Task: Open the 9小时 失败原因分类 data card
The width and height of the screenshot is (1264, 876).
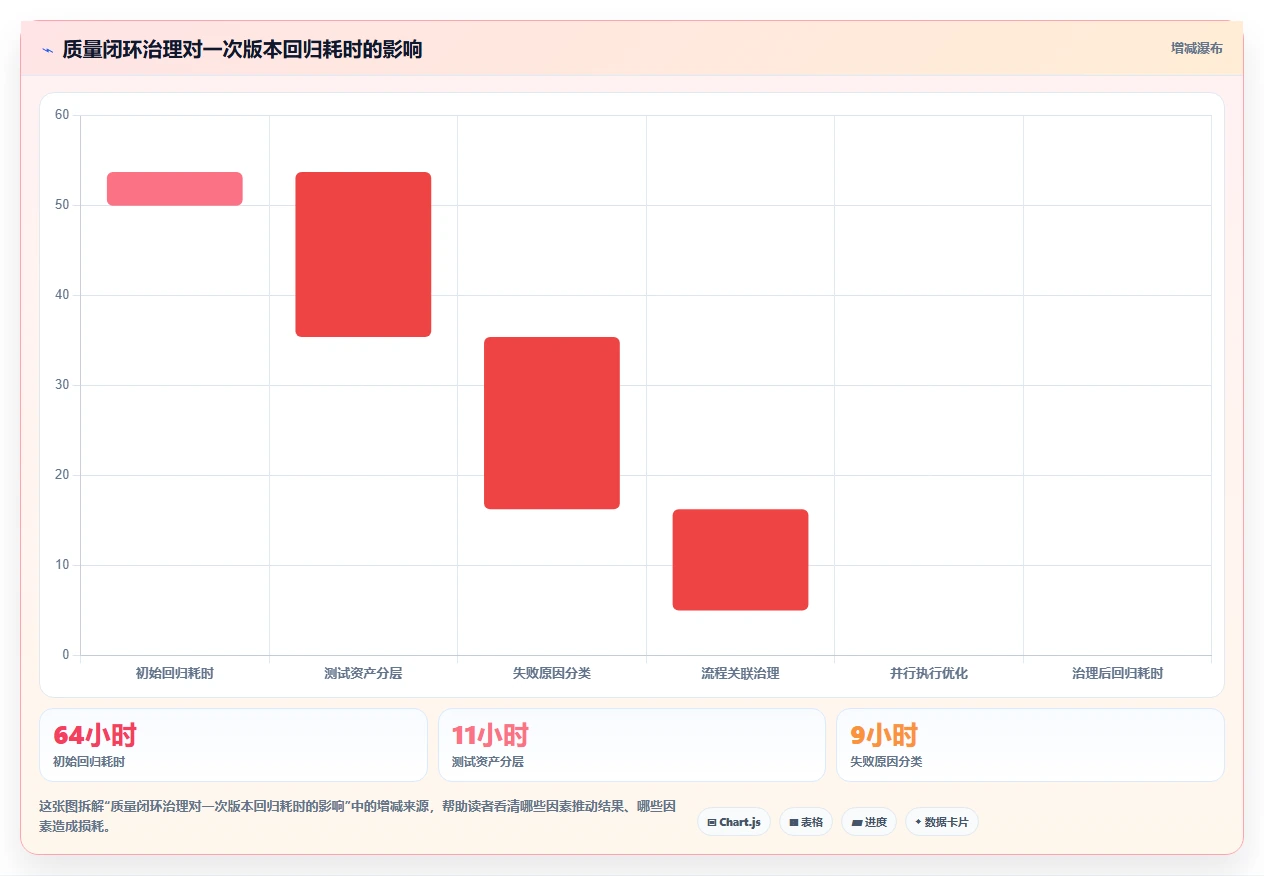Action: [1030, 745]
